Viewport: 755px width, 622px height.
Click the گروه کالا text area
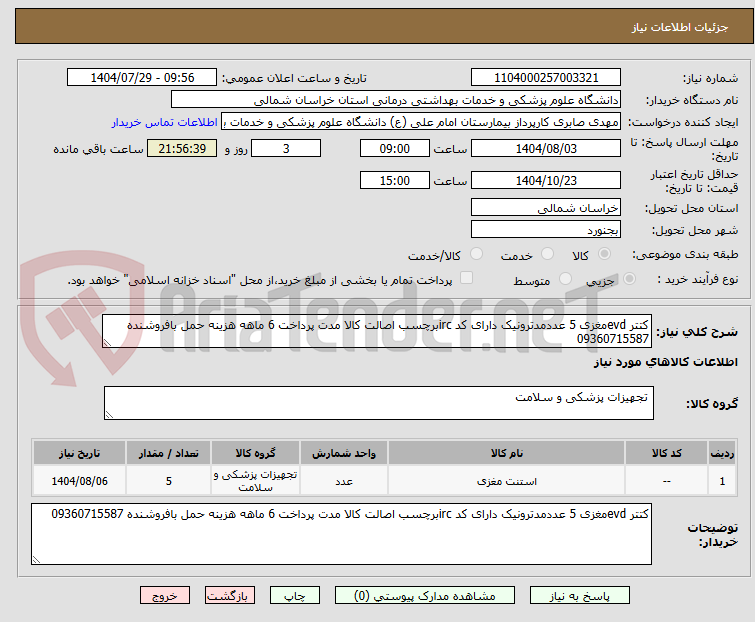378,403
